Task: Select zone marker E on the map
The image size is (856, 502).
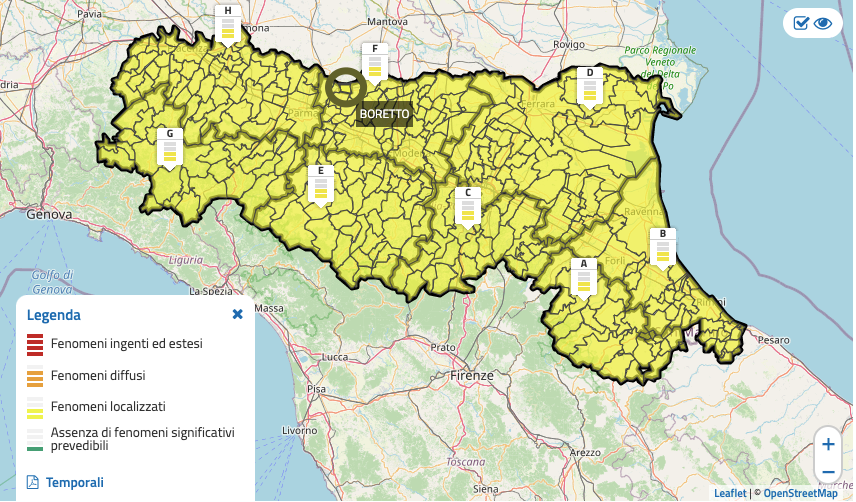Action: coord(320,186)
